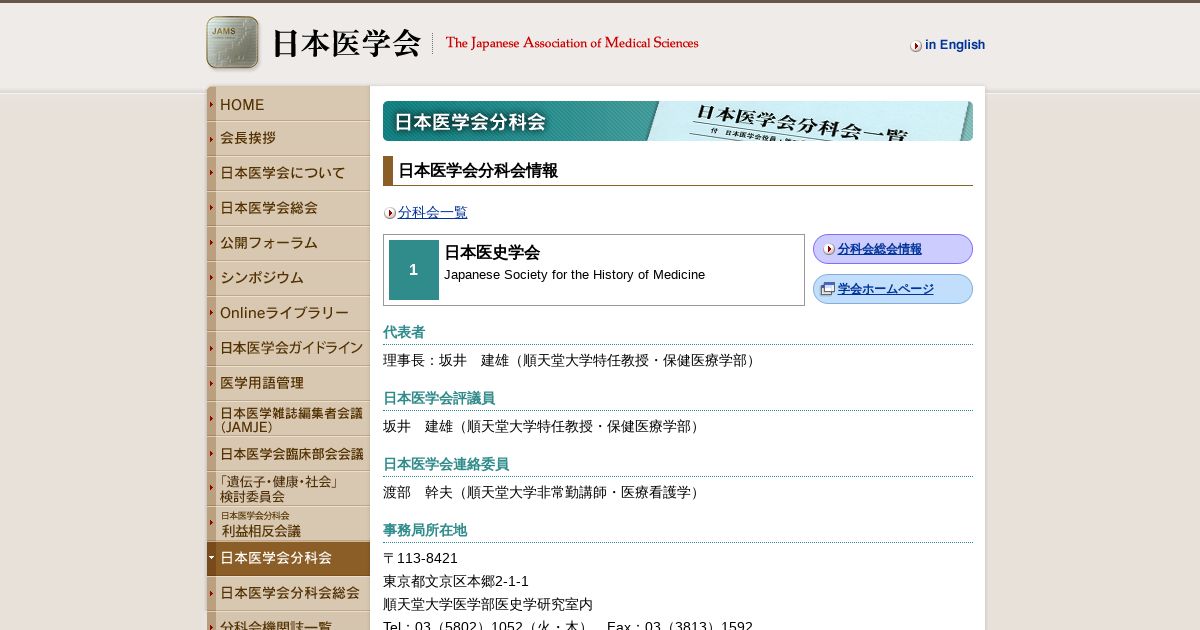
Task: Click the 事務局所在地 heading
Action: click(x=425, y=530)
